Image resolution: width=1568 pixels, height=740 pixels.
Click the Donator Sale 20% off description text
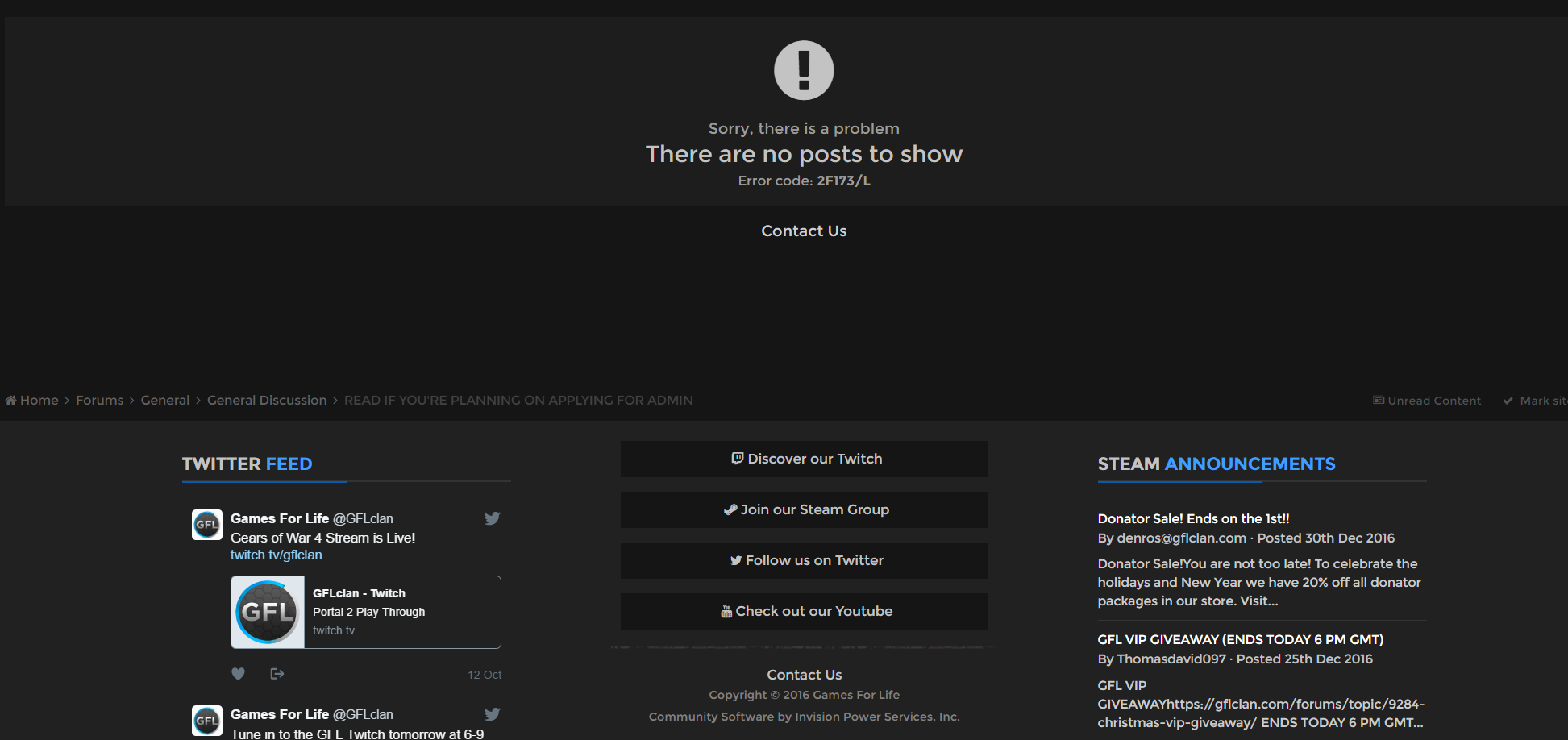tap(1258, 582)
